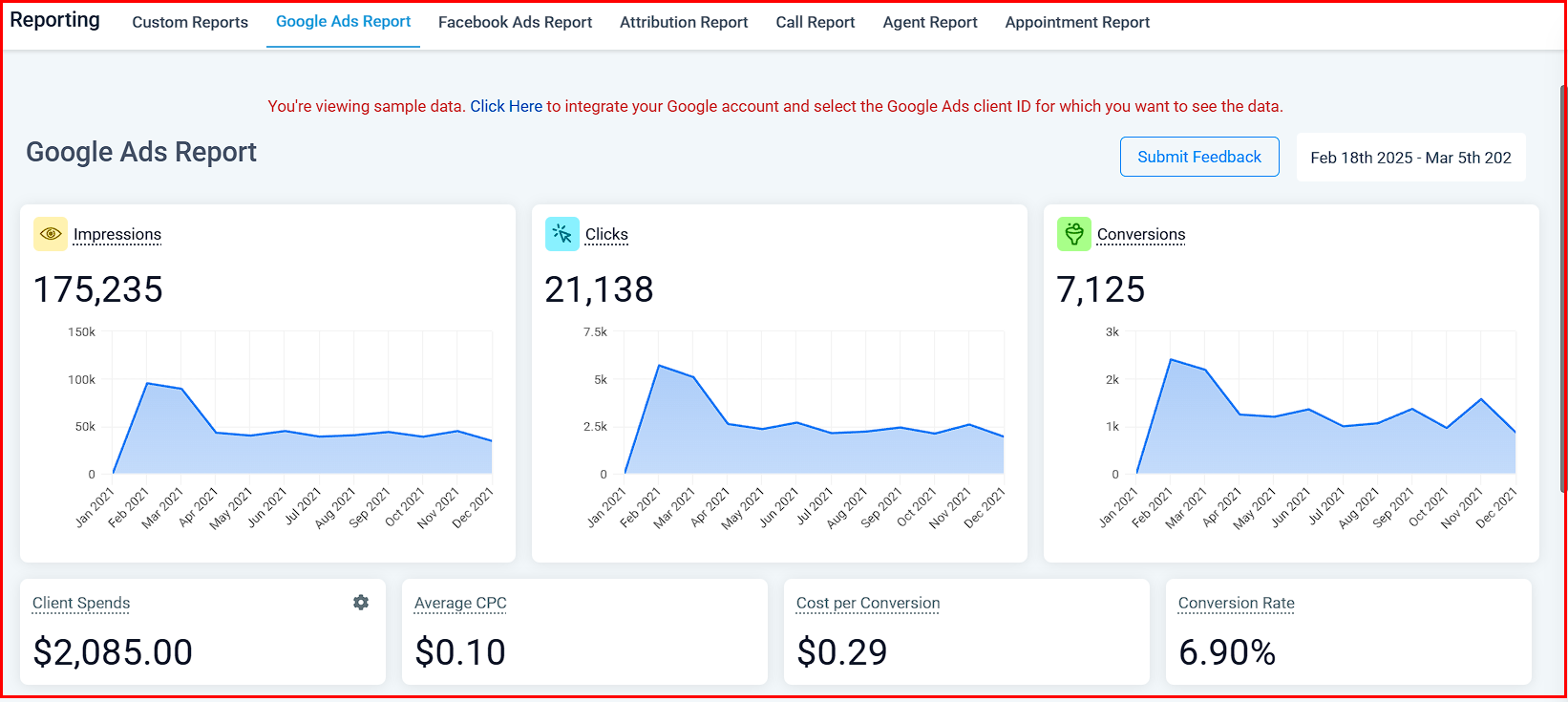Click the Cost per Conversion label
1568x702 pixels.
[867, 603]
